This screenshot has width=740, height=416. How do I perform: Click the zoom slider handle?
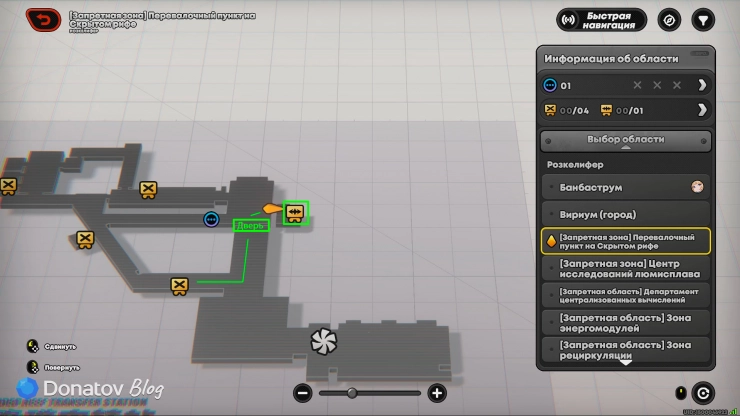(352, 393)
